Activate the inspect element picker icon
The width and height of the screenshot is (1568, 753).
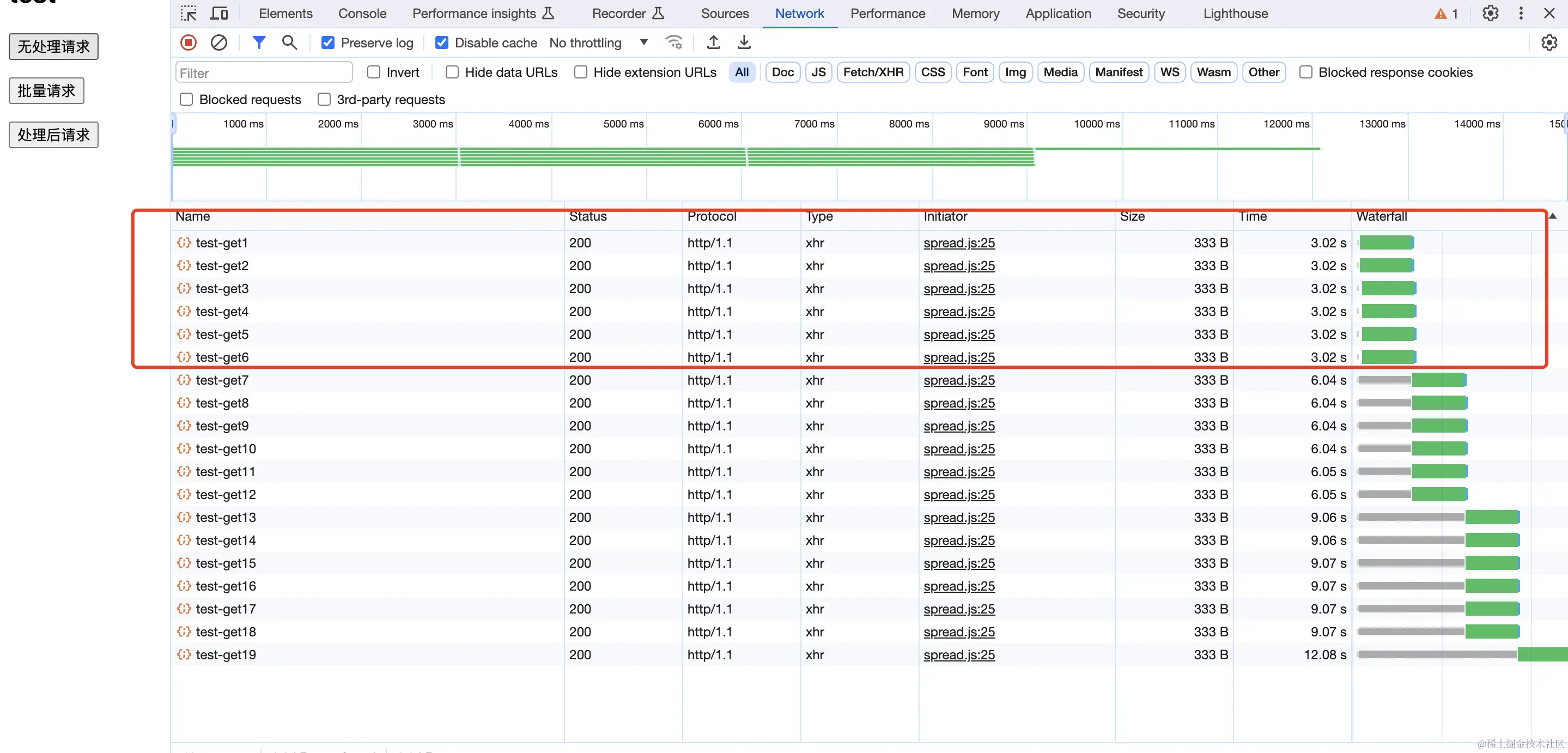(188, 14)
